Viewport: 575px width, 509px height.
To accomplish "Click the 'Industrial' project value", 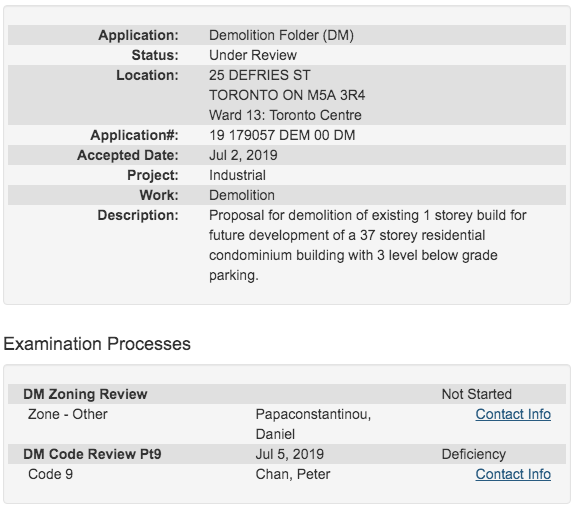I will tap(237, 175).
